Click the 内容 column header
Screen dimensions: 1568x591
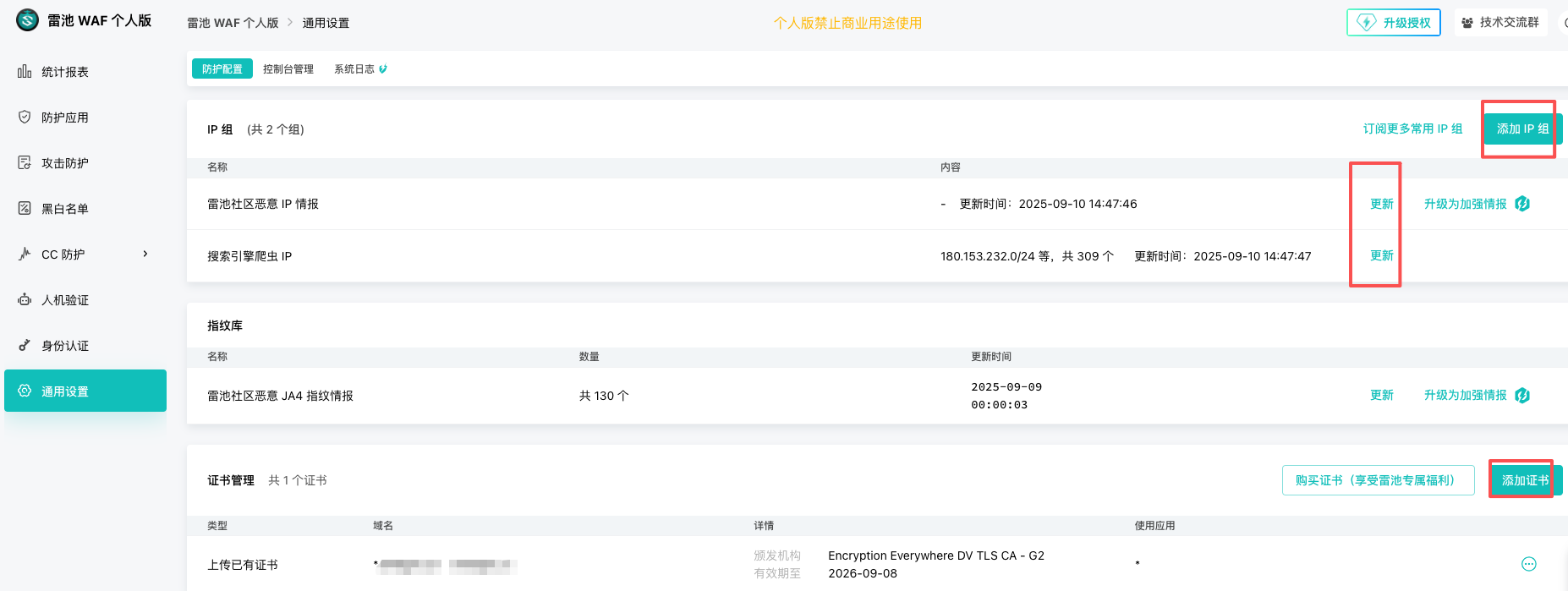951,167
